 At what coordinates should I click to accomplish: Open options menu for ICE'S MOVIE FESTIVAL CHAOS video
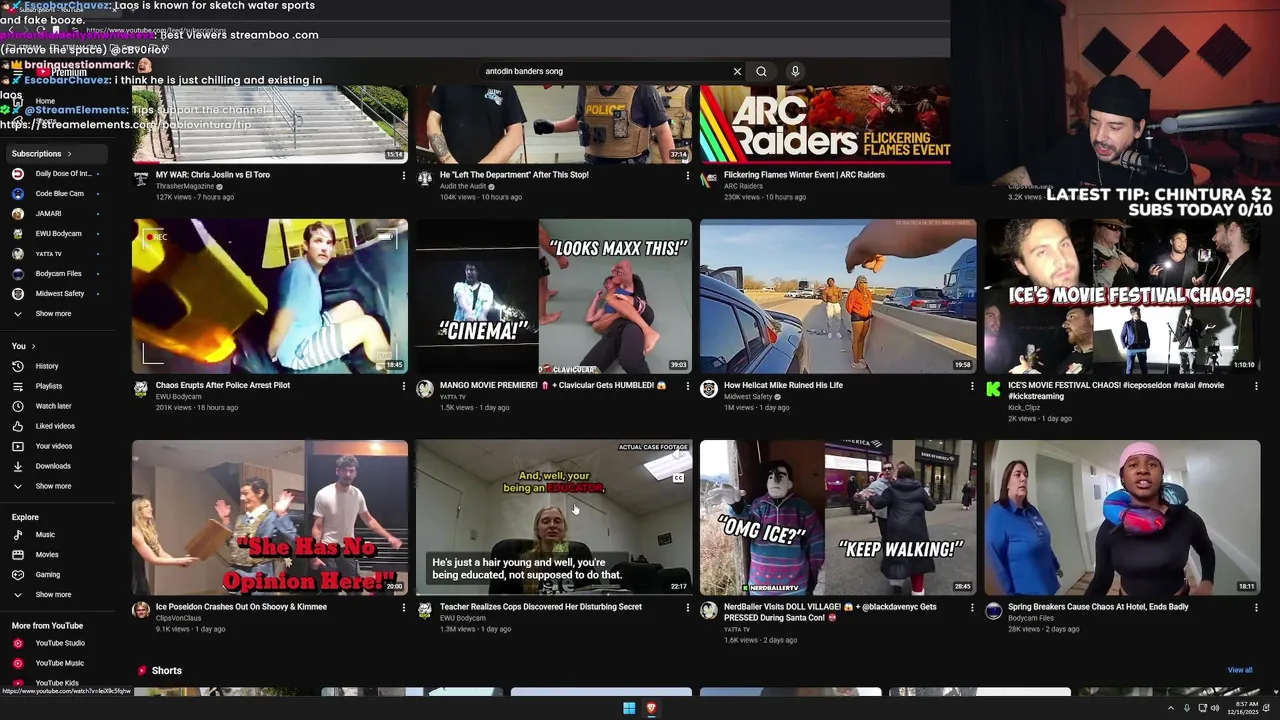(x=1256, y=386)
